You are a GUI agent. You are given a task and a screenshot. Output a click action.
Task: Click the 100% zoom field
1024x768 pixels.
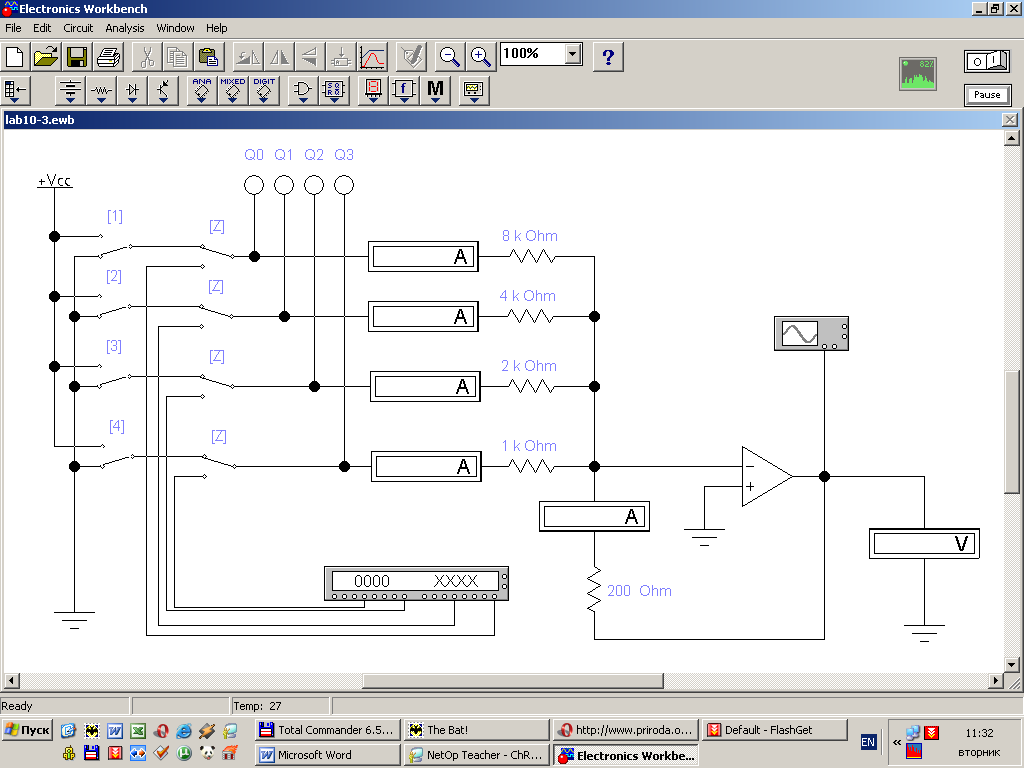[x=532, y=54]
